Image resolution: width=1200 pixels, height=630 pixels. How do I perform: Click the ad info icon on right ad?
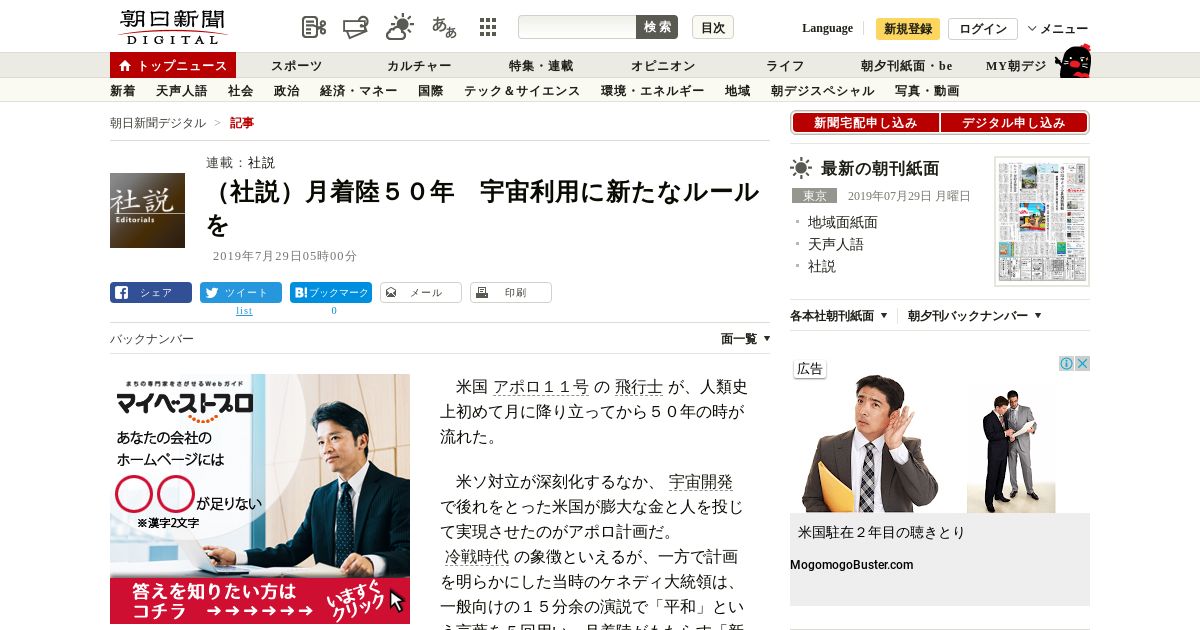[x=1067, y=364]
